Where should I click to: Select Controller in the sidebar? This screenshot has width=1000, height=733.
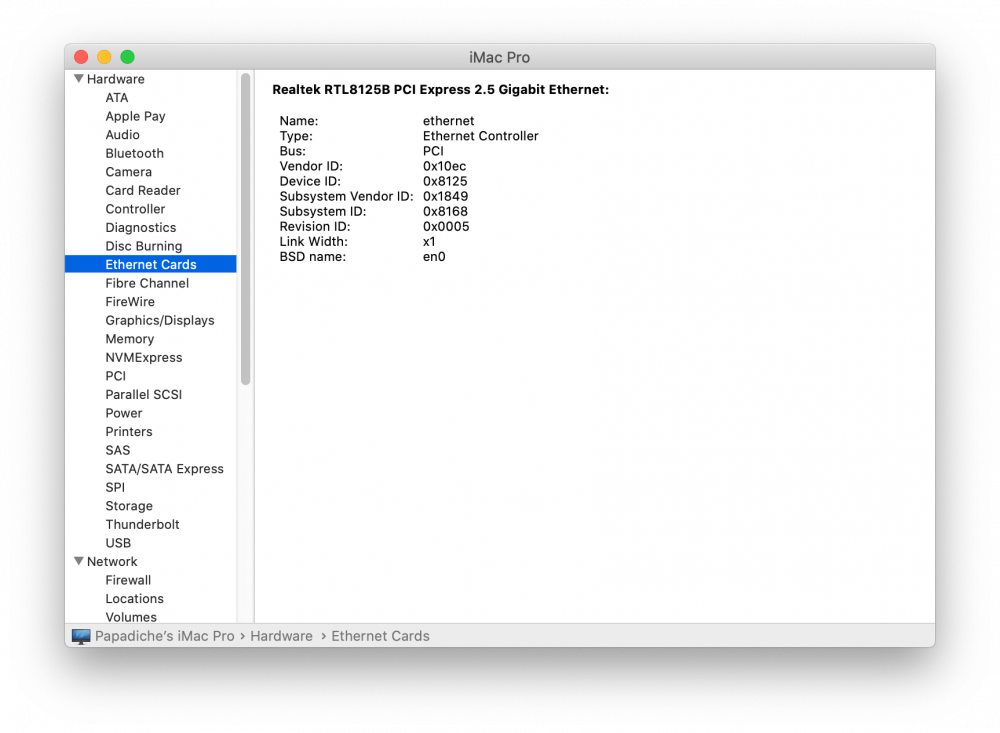point(135,209)
